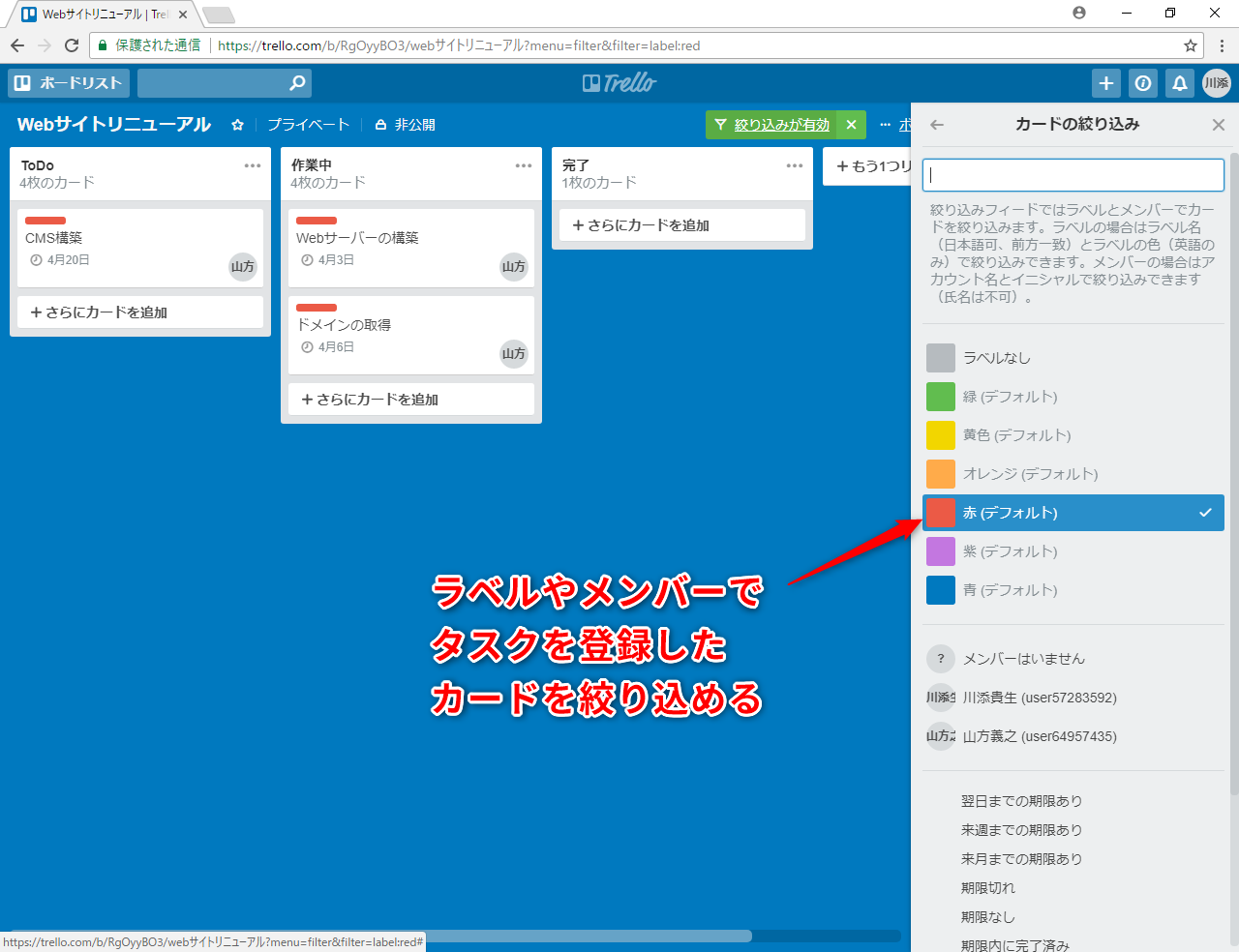Image resolution: width=1239 pixels, height=952 pixels.
Task: Add another list with もう1つ button
Action: [x=868, y=166]
